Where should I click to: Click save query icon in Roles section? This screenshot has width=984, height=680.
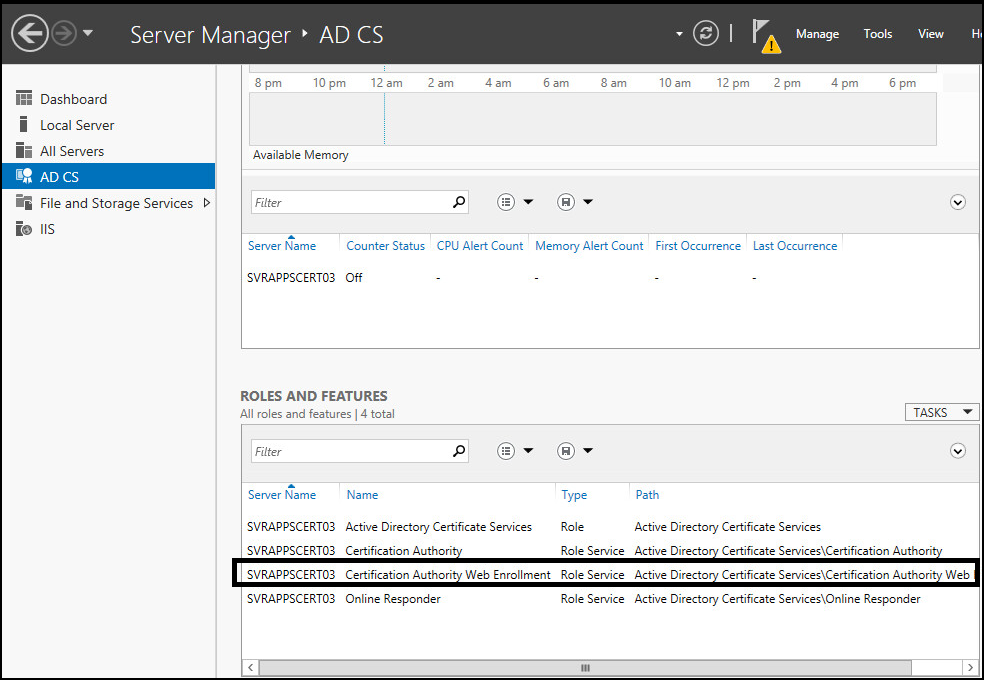(x=565, y=451)
